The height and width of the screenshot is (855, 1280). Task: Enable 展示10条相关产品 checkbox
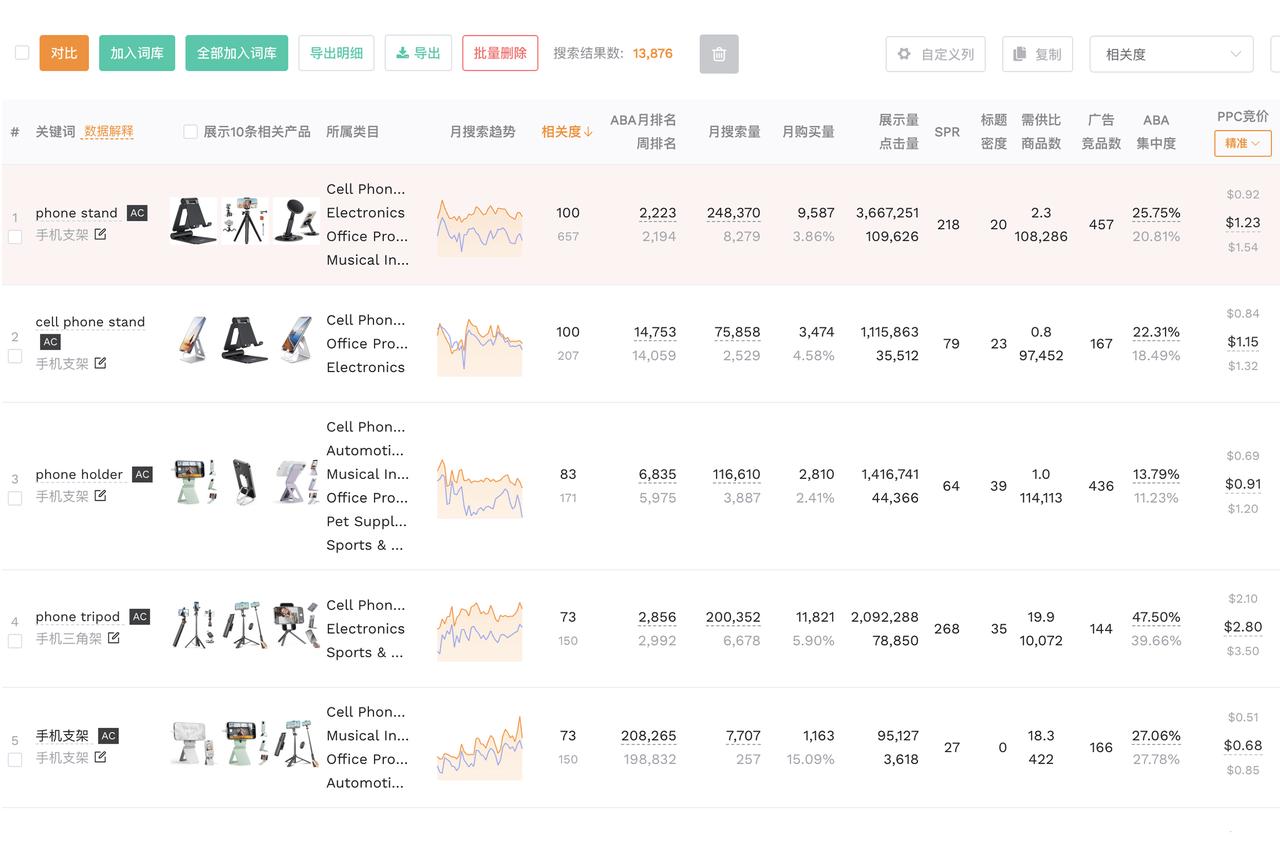(x=191, y=132)
